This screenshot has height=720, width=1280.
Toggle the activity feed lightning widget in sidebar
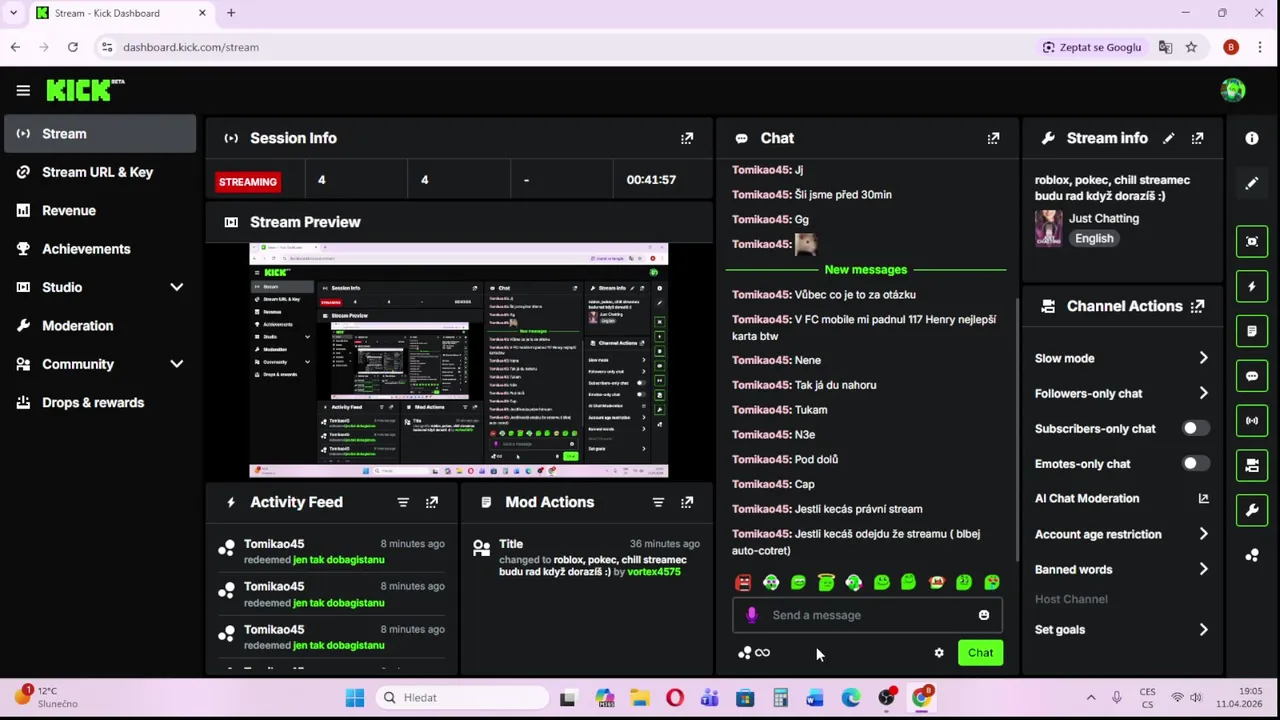[1252, 286]
